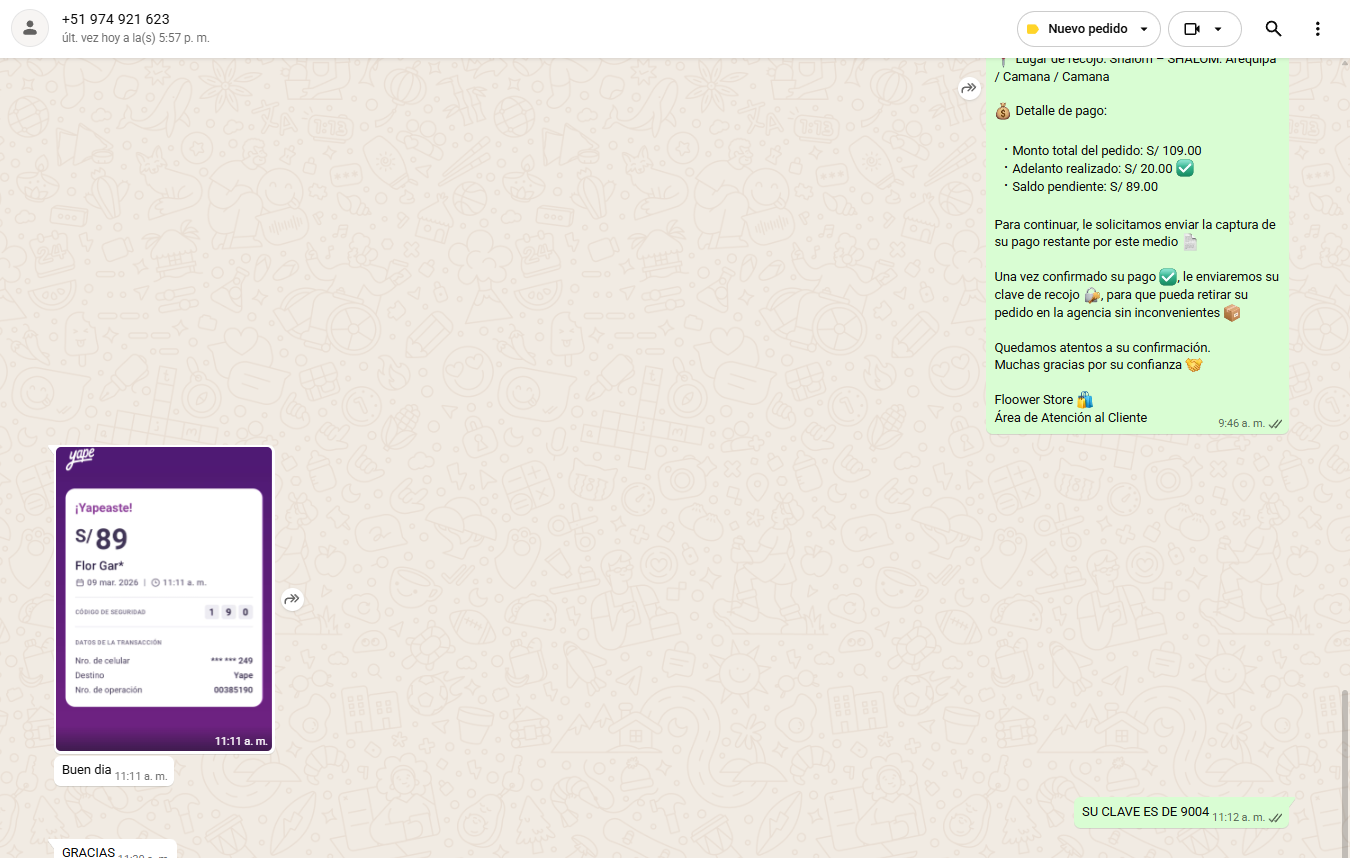Start a video call with camera icon

(1192, 29)
